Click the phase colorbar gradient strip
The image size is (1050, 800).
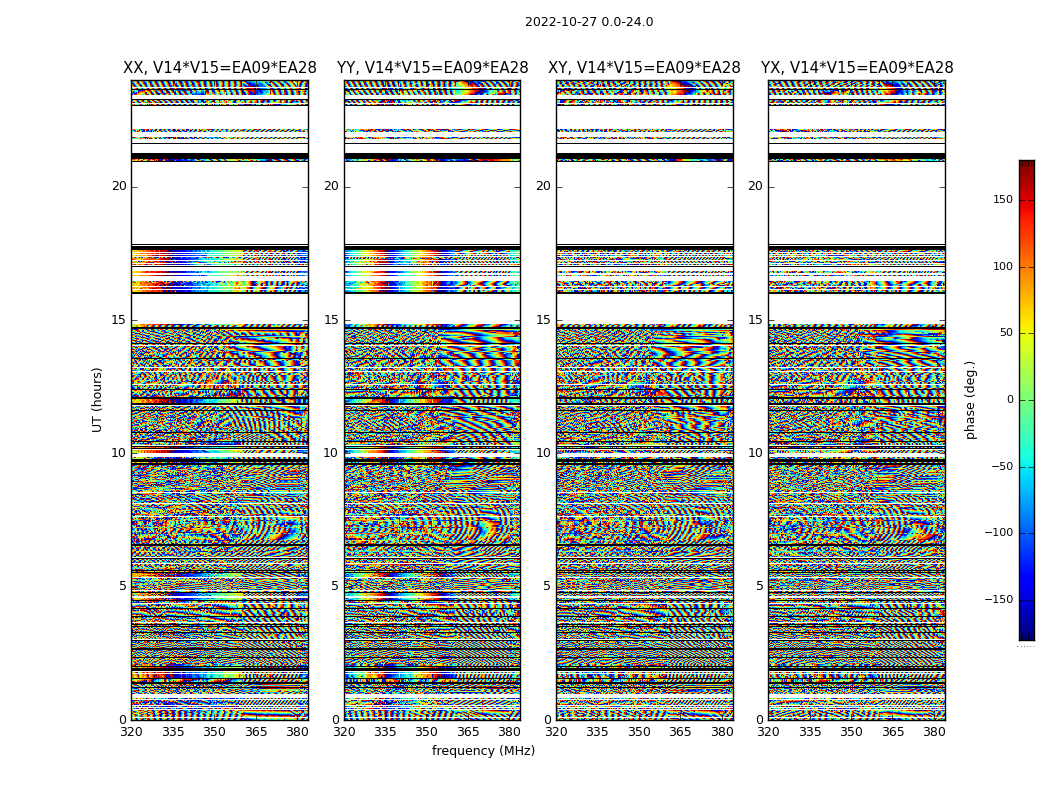pyautogui.click(x=1027, y=400)
